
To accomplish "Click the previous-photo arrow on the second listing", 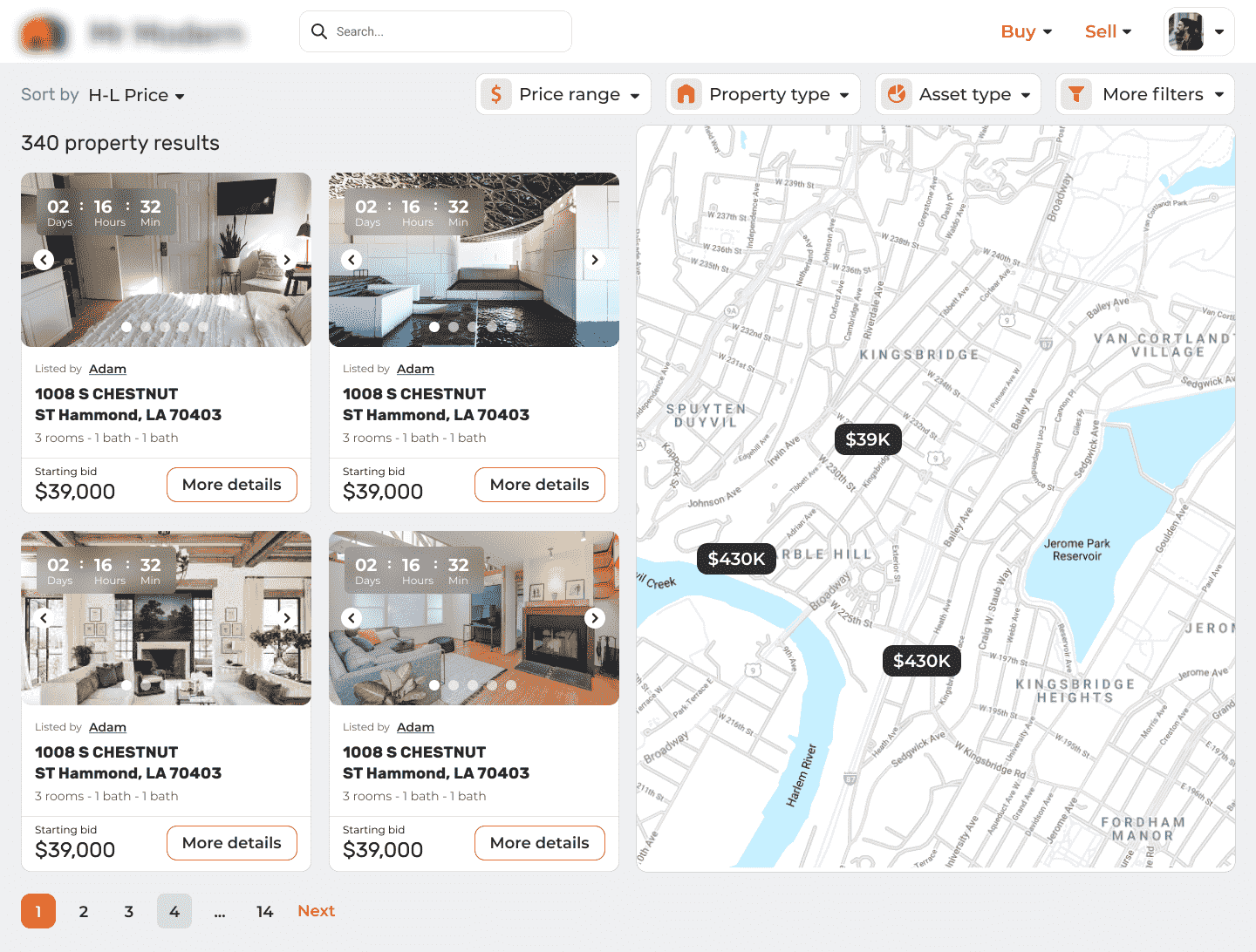I will [x=352, y=259].
